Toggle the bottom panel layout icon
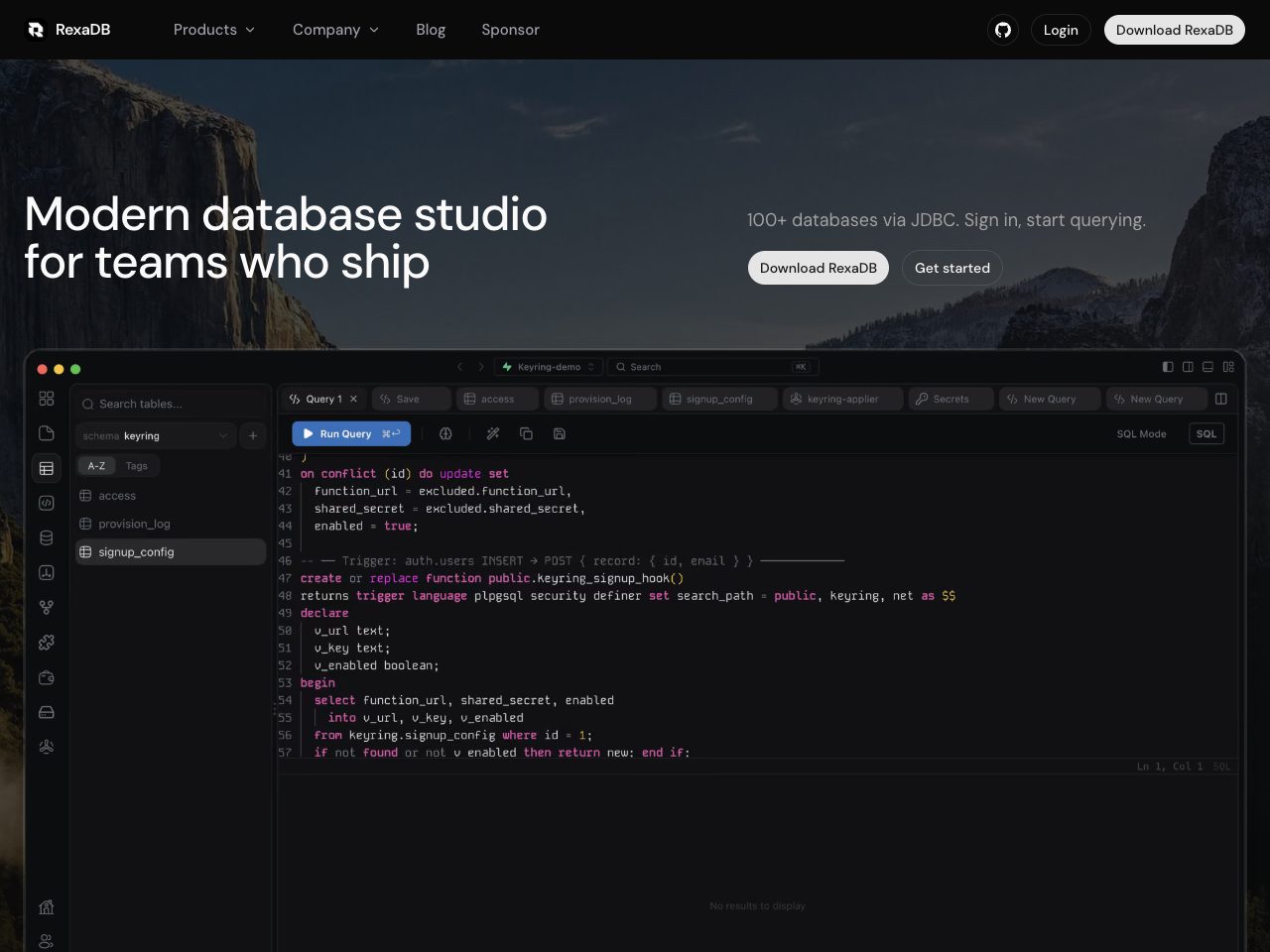Screen dimensions: 1270x952 pos(1207,367)
